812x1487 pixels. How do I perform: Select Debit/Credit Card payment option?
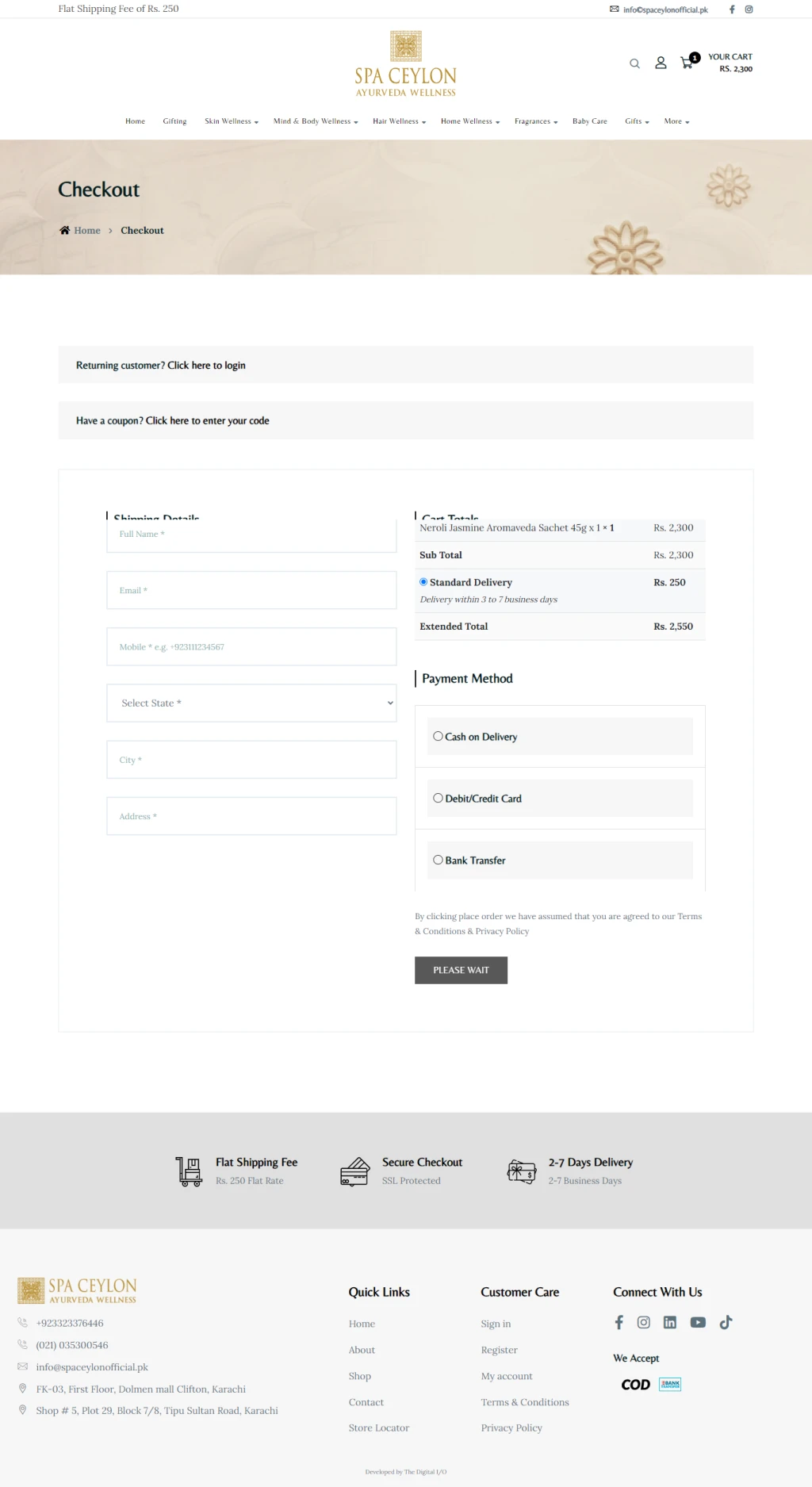coord(438,798)
